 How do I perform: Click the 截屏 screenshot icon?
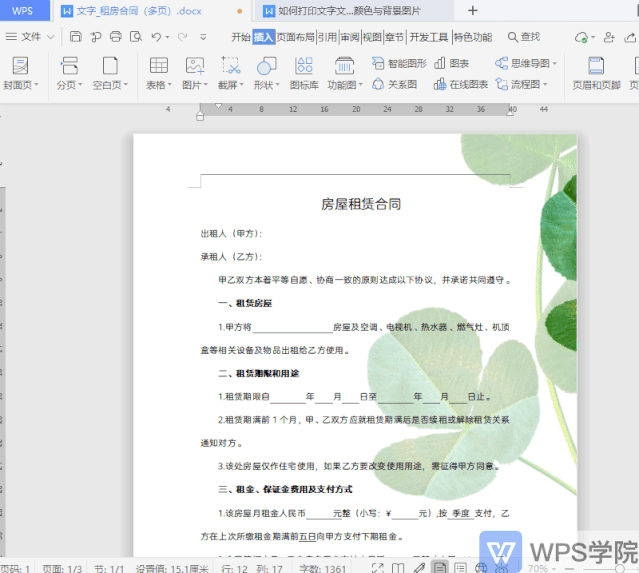point(230,66)
